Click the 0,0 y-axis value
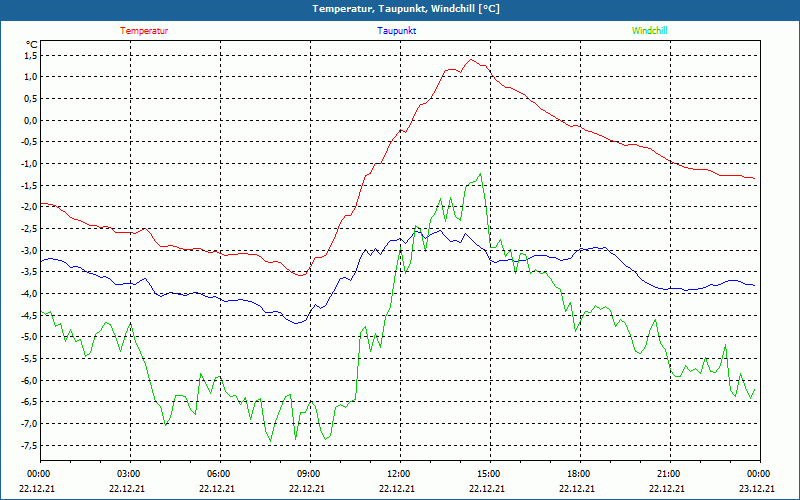This screenshot has width=800, height=500. [30, 120]
